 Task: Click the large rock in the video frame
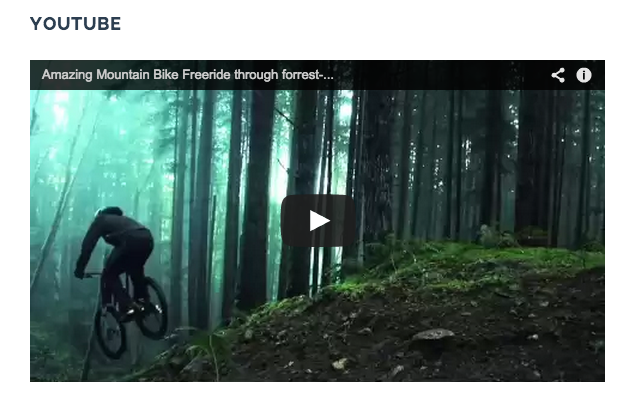pos(433,335)
